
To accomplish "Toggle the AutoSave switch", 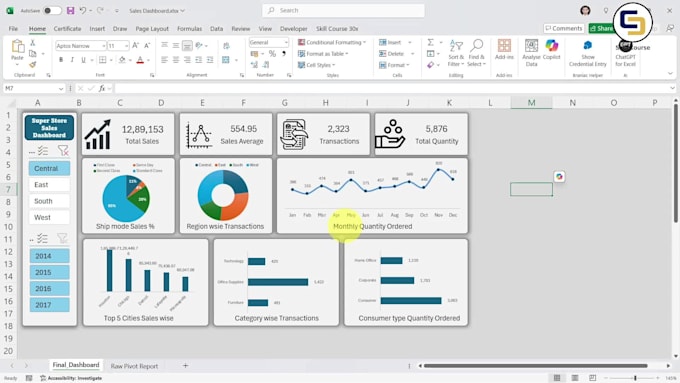I will click(52, 10).
